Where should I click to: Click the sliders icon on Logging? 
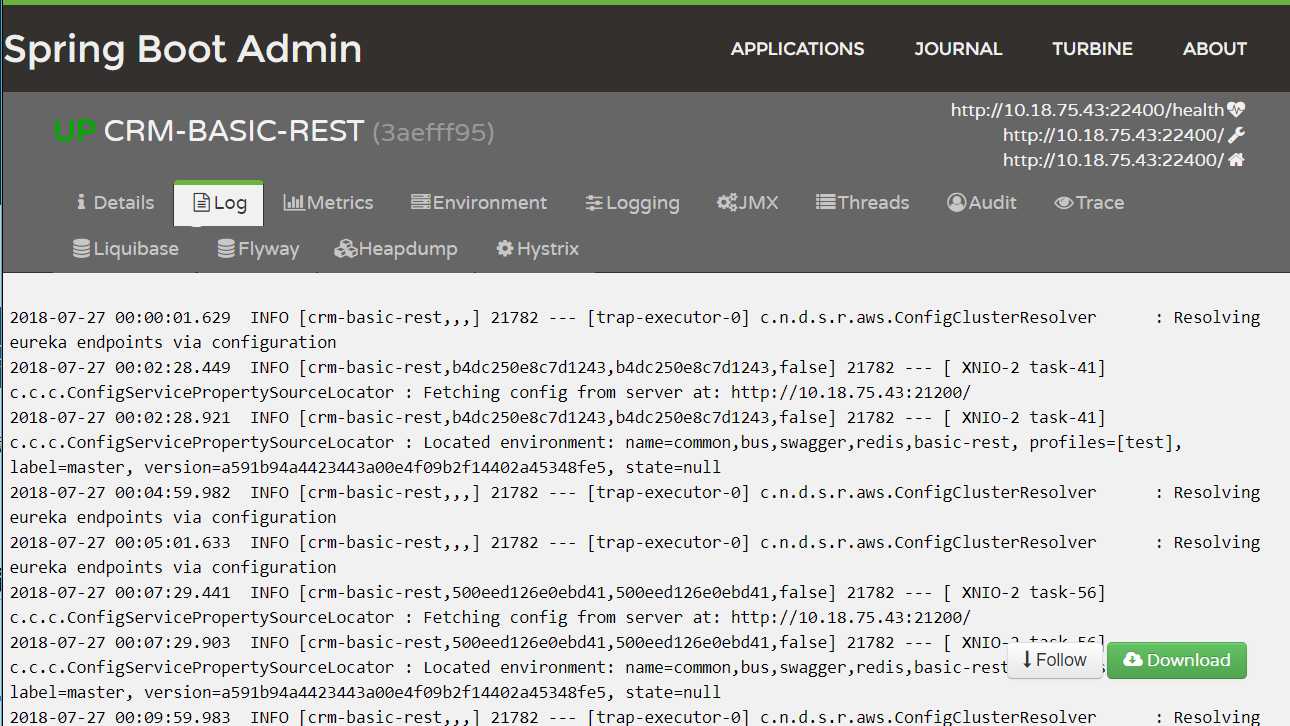coord(594,203)
